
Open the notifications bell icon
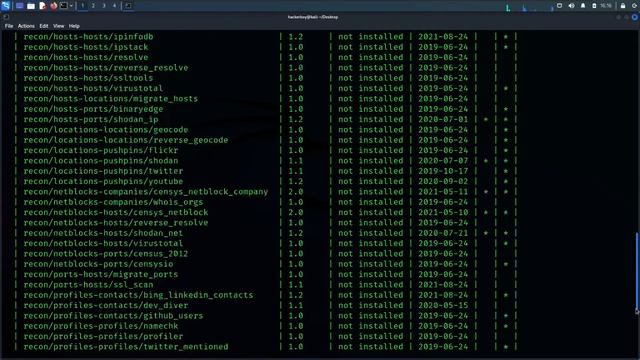tap(583, 6)
